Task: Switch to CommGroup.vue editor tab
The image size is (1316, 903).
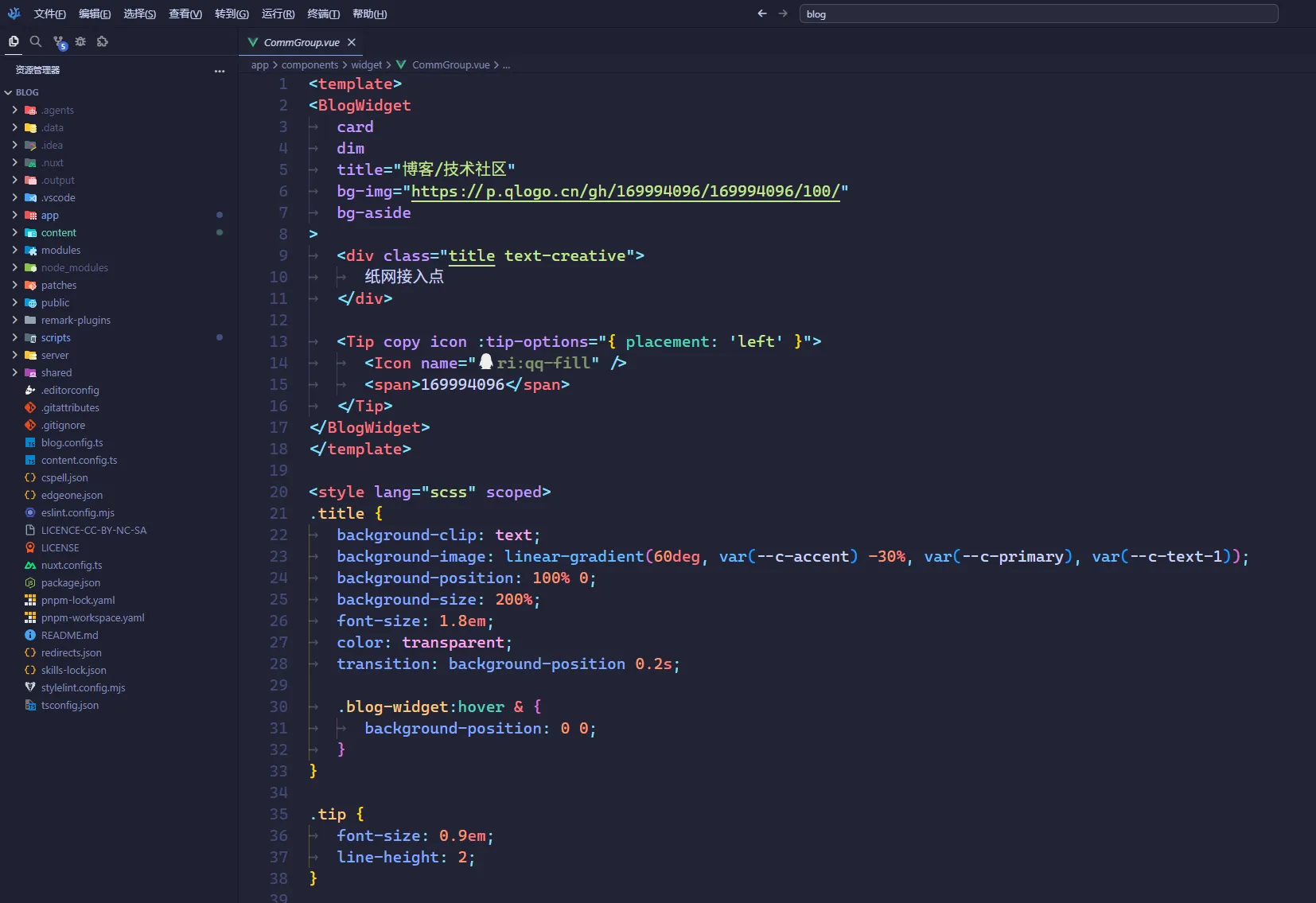Action: tap(302, 42)
